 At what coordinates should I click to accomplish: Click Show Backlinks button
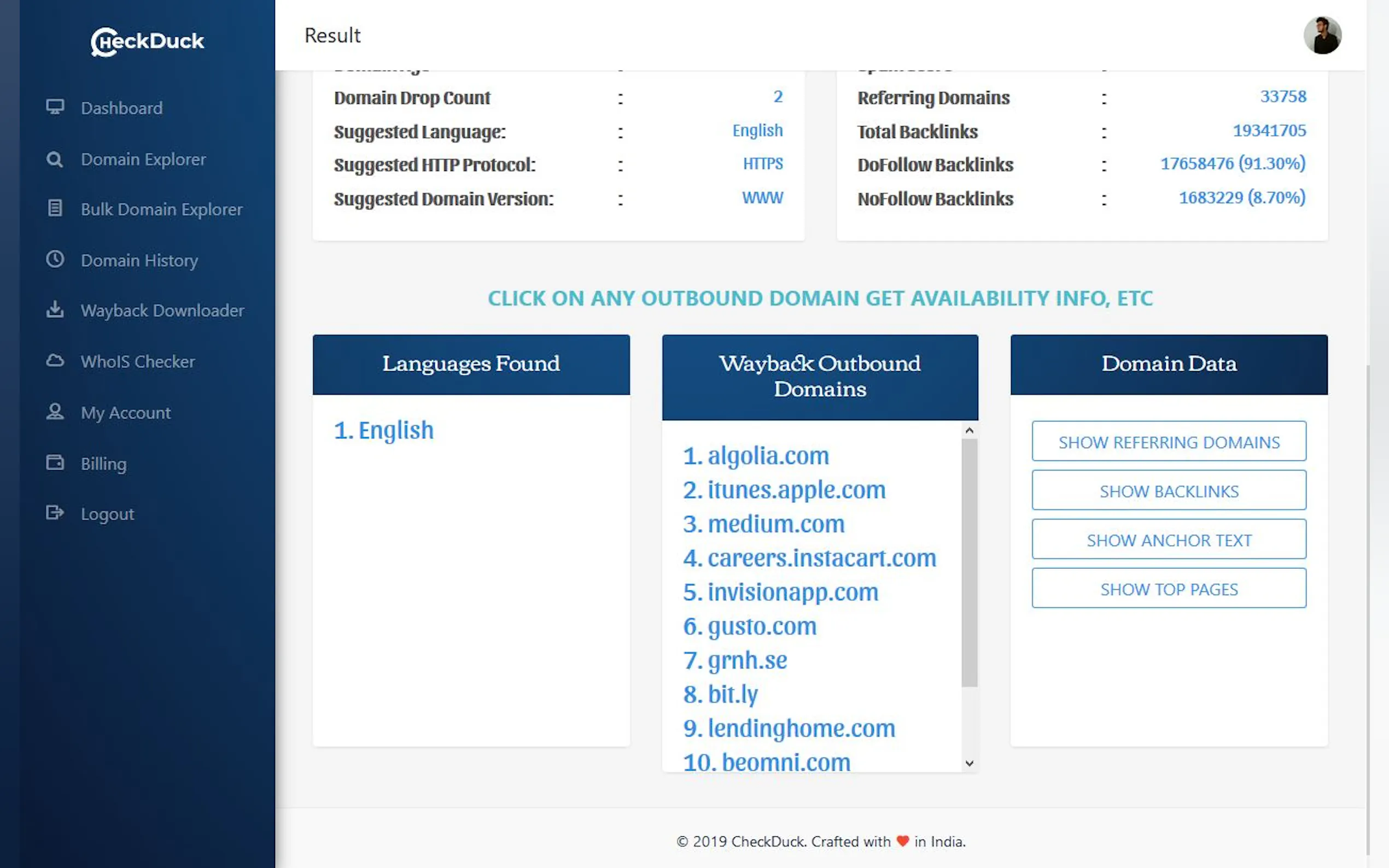(x=1169, y=490)
